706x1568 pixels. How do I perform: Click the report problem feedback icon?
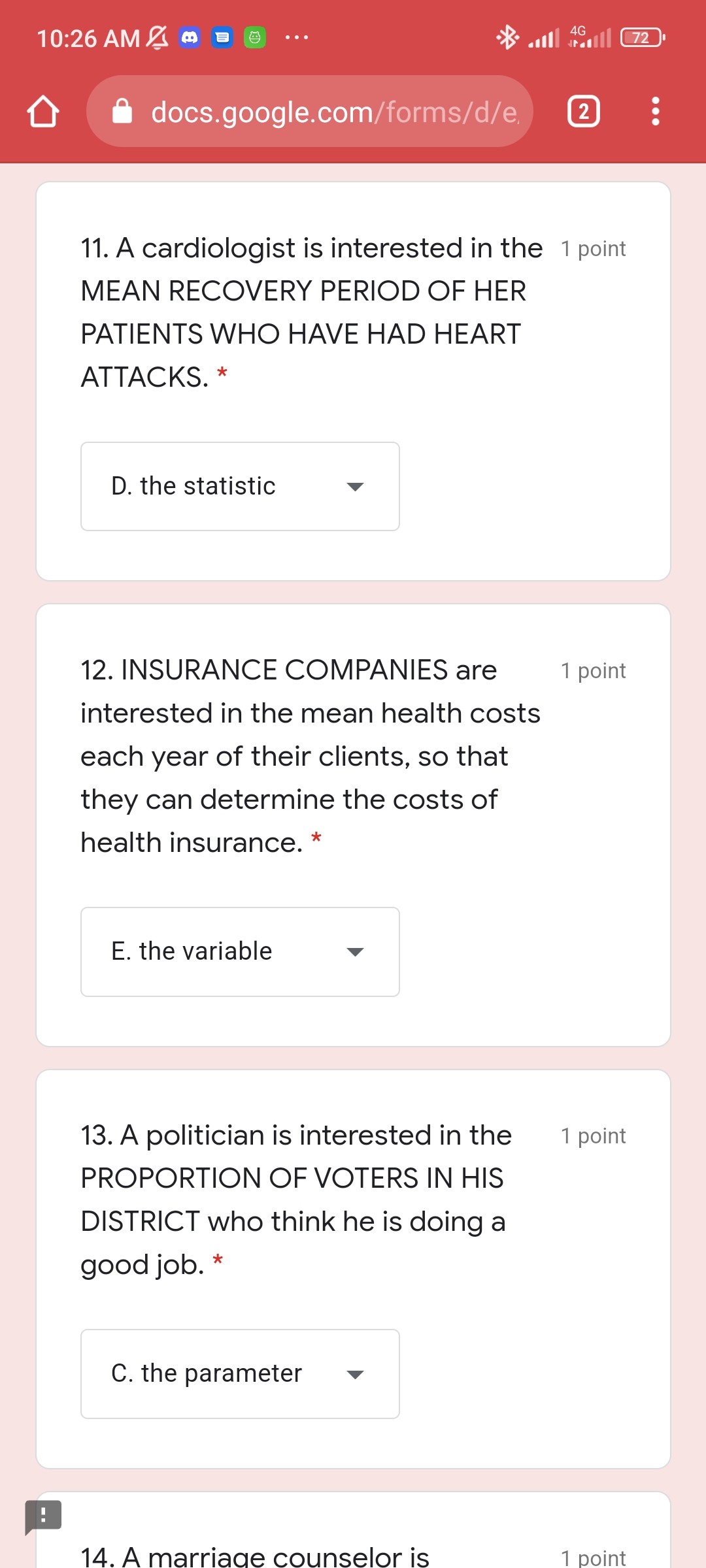(x=43, y=1516)
